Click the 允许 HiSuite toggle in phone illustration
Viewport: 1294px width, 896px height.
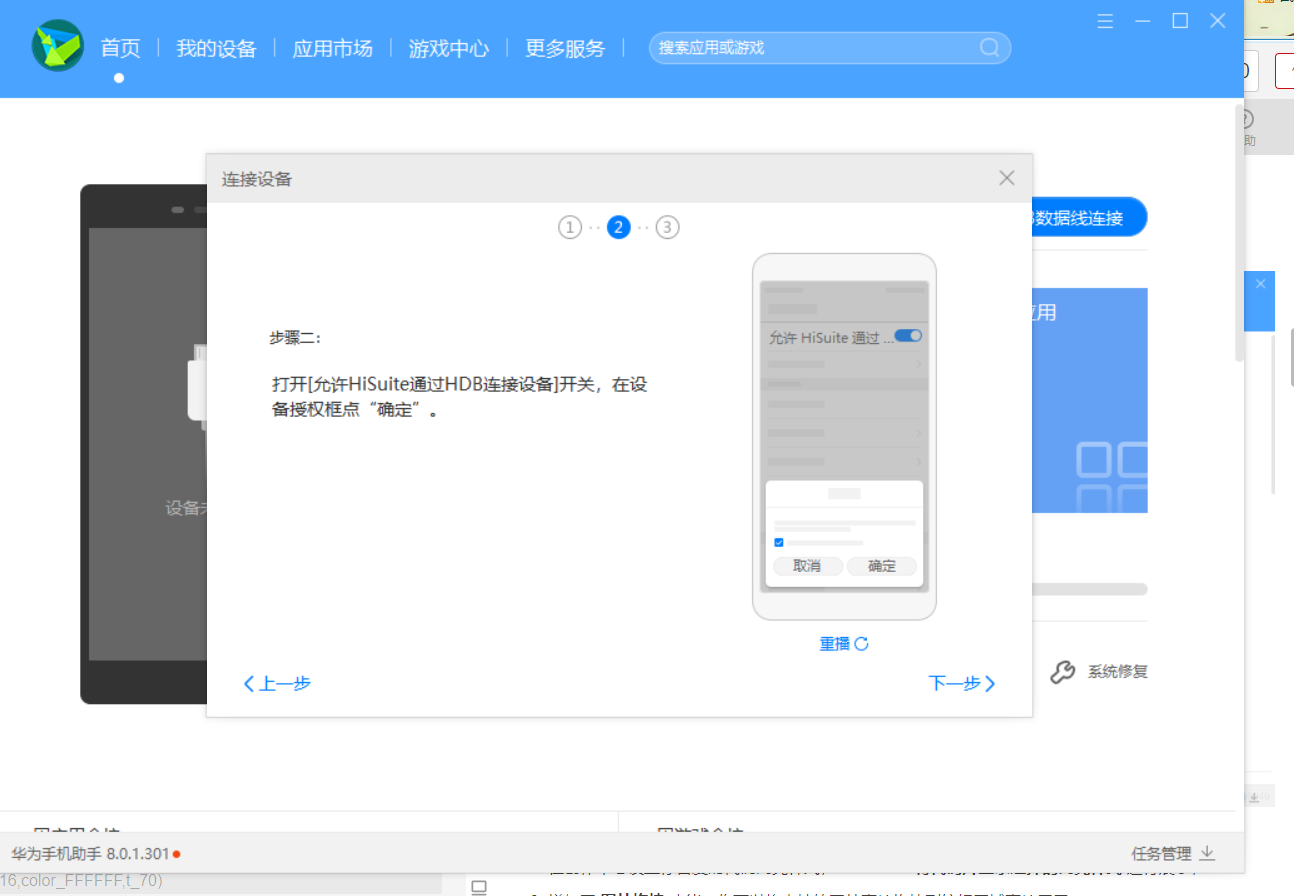tap(908, 336)
